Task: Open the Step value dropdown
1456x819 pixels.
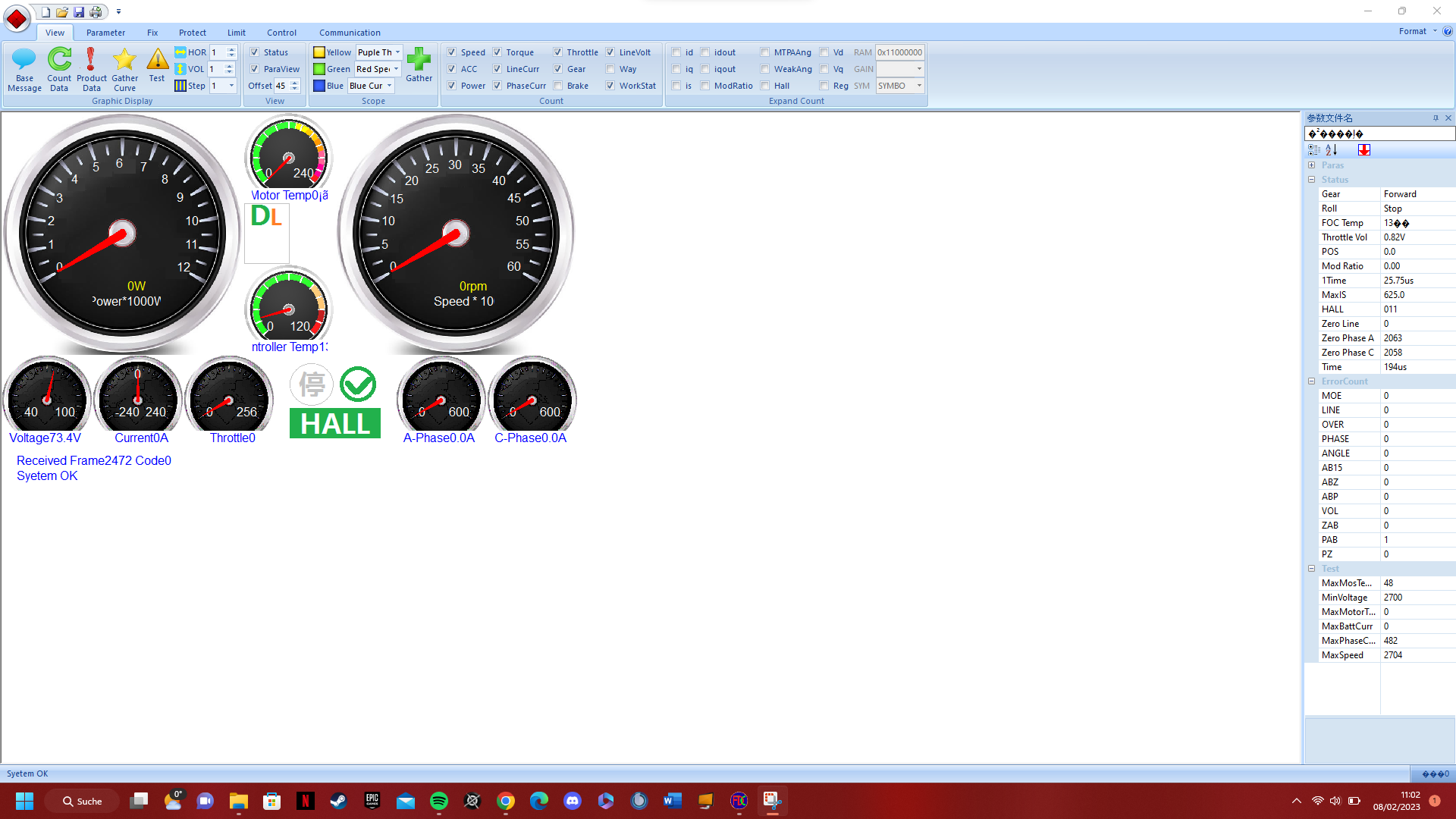Action: click(x=231, y=86)
